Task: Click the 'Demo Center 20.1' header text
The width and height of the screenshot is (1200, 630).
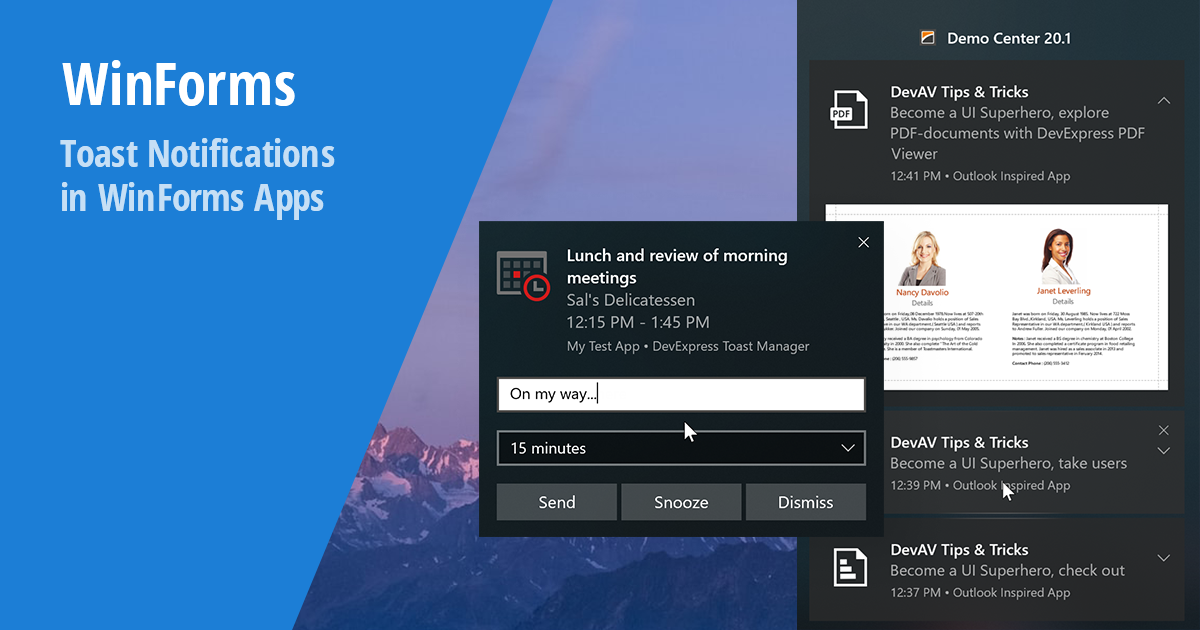Action: tap(1009, 38)
